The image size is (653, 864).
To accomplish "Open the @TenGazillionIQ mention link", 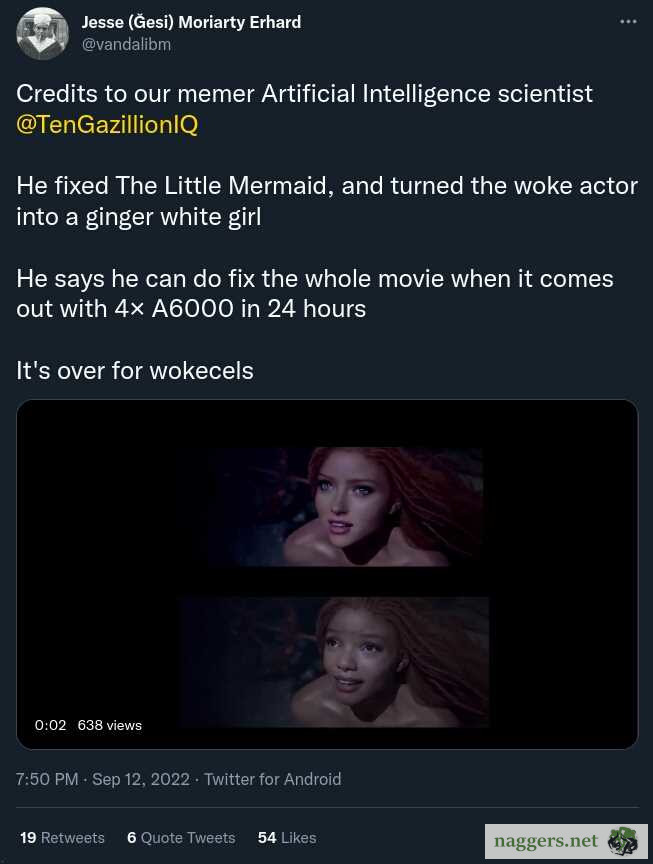I will pos(107,125).
